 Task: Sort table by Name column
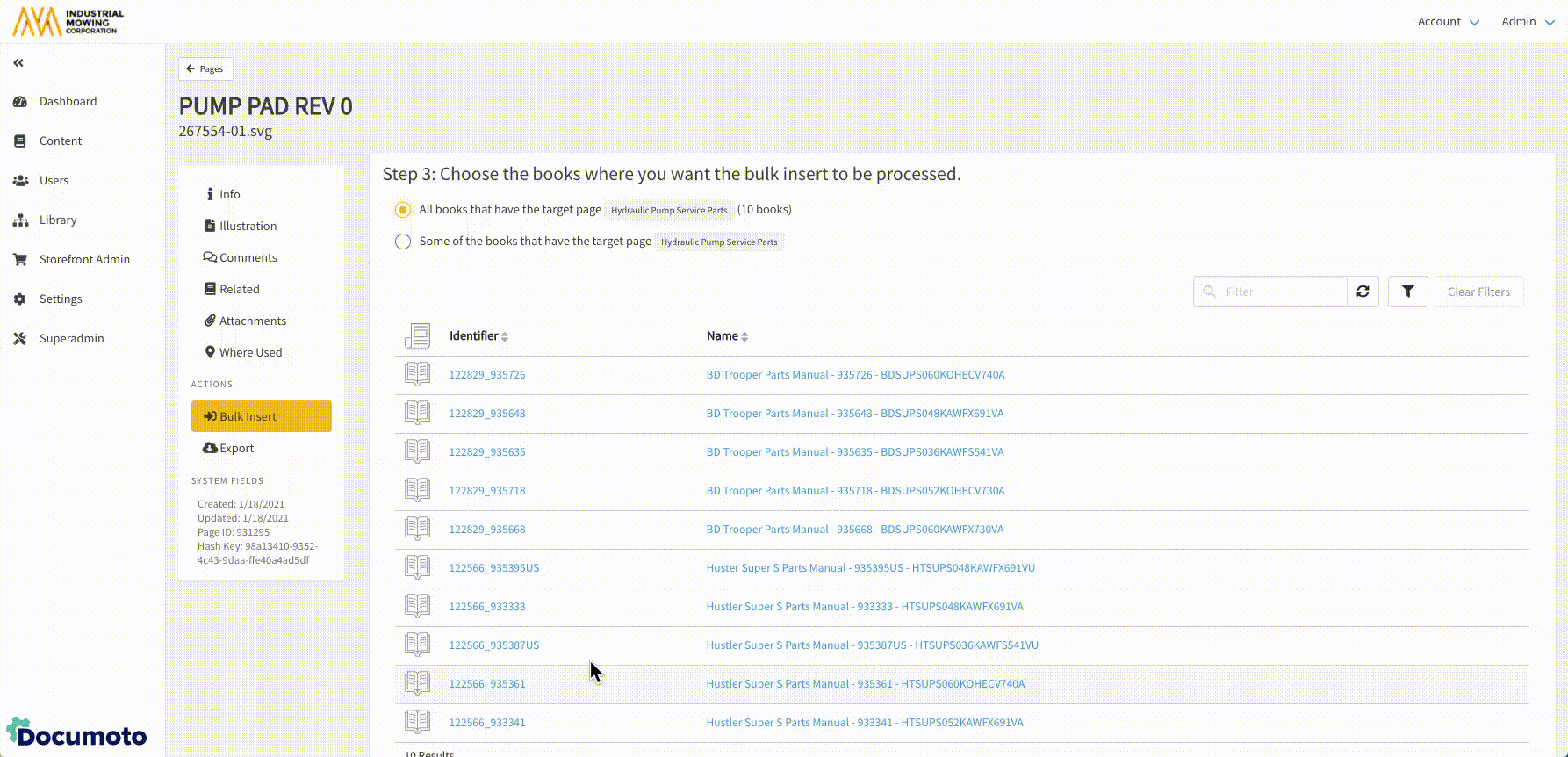[726, 336]
